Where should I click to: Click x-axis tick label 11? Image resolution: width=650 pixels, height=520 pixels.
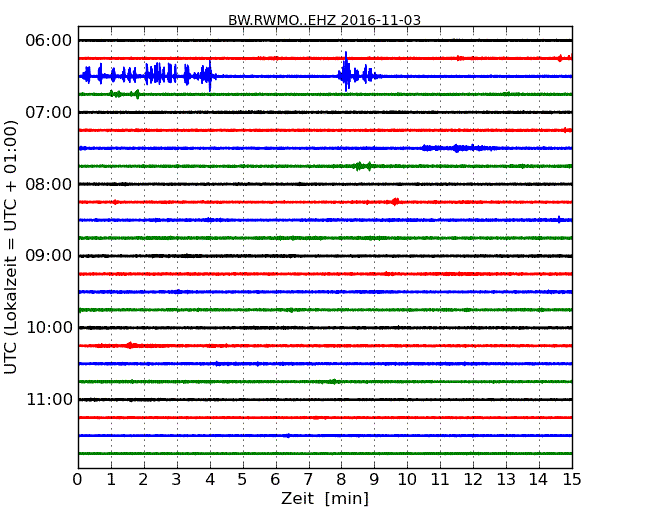click(440, 480)
